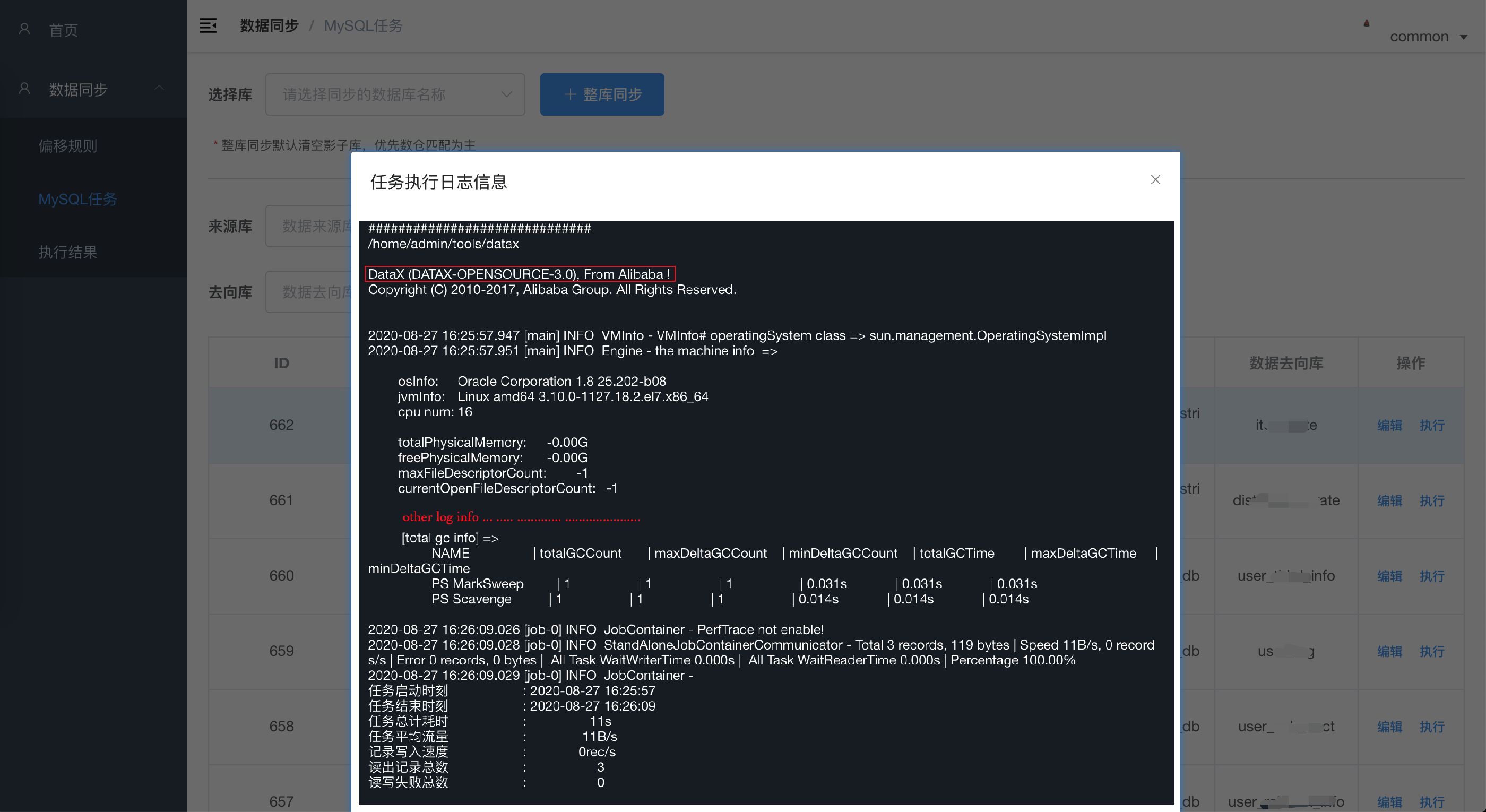Image resolution: width=1486 pixels, height=812 pixels.
Task: Collapse the 数据同步 sidebar menu chevron
Action: pos(159,88)
